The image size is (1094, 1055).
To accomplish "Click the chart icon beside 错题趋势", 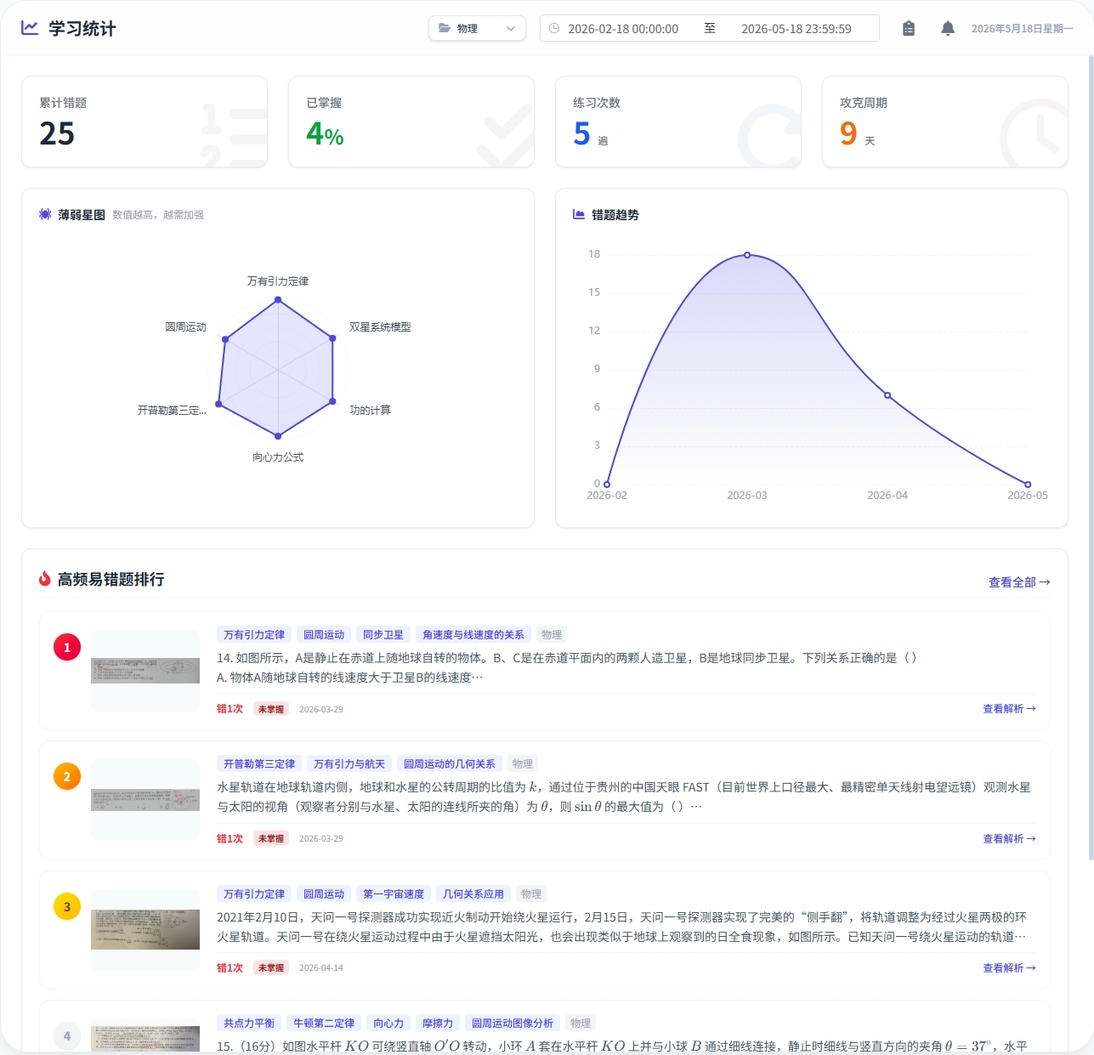I will [578, 214].
